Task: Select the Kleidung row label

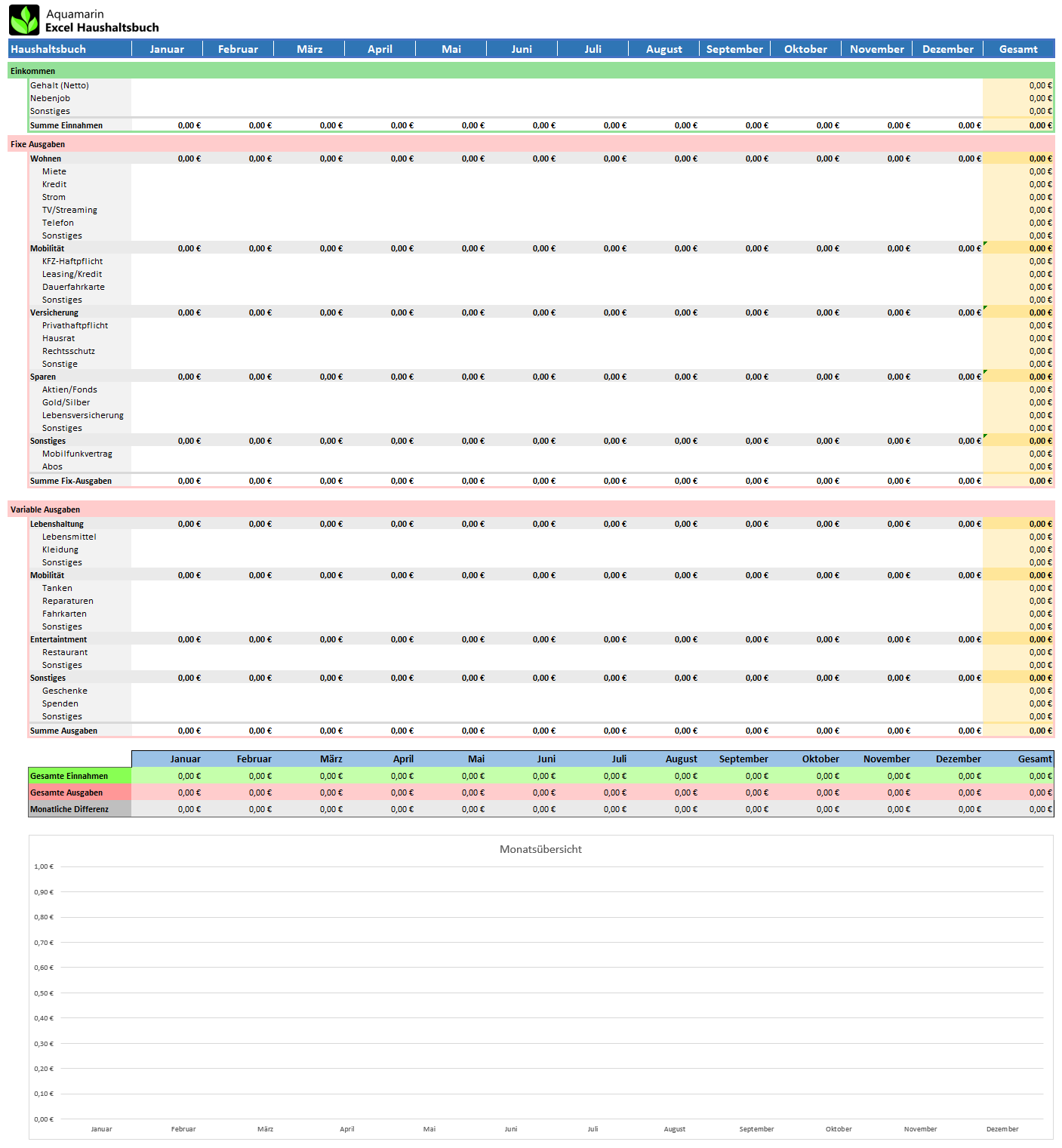Action: (x=60, y=549)
